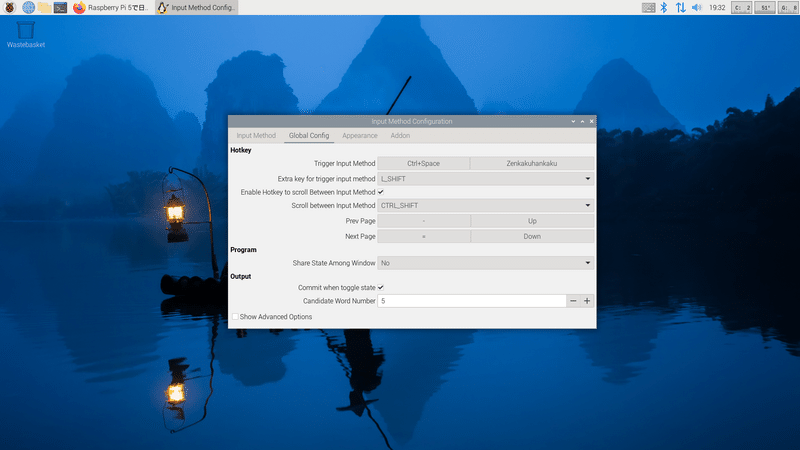Expand the Scroll between Input Method dropdown
This screenshot has height=450, width=800.
(x=486, y=205)
